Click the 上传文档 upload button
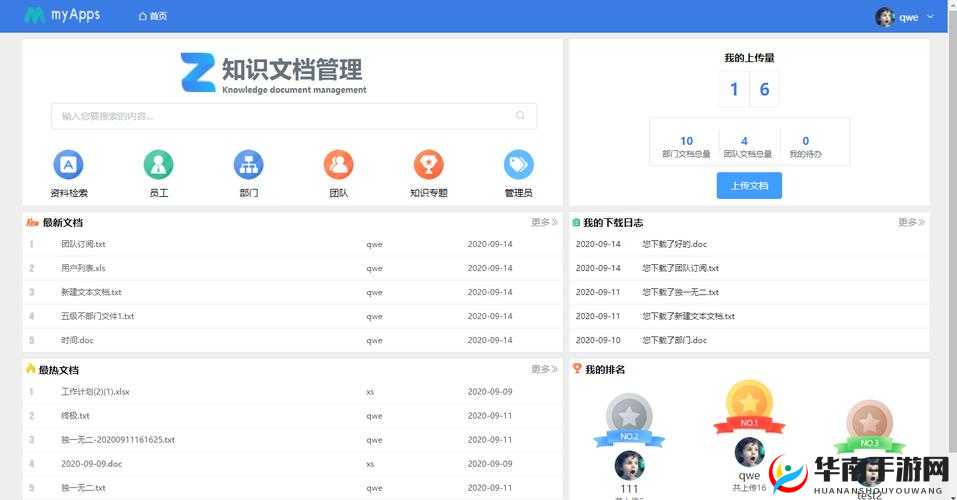Viewport: 957px width, 500px height. [x=749, y=186]
